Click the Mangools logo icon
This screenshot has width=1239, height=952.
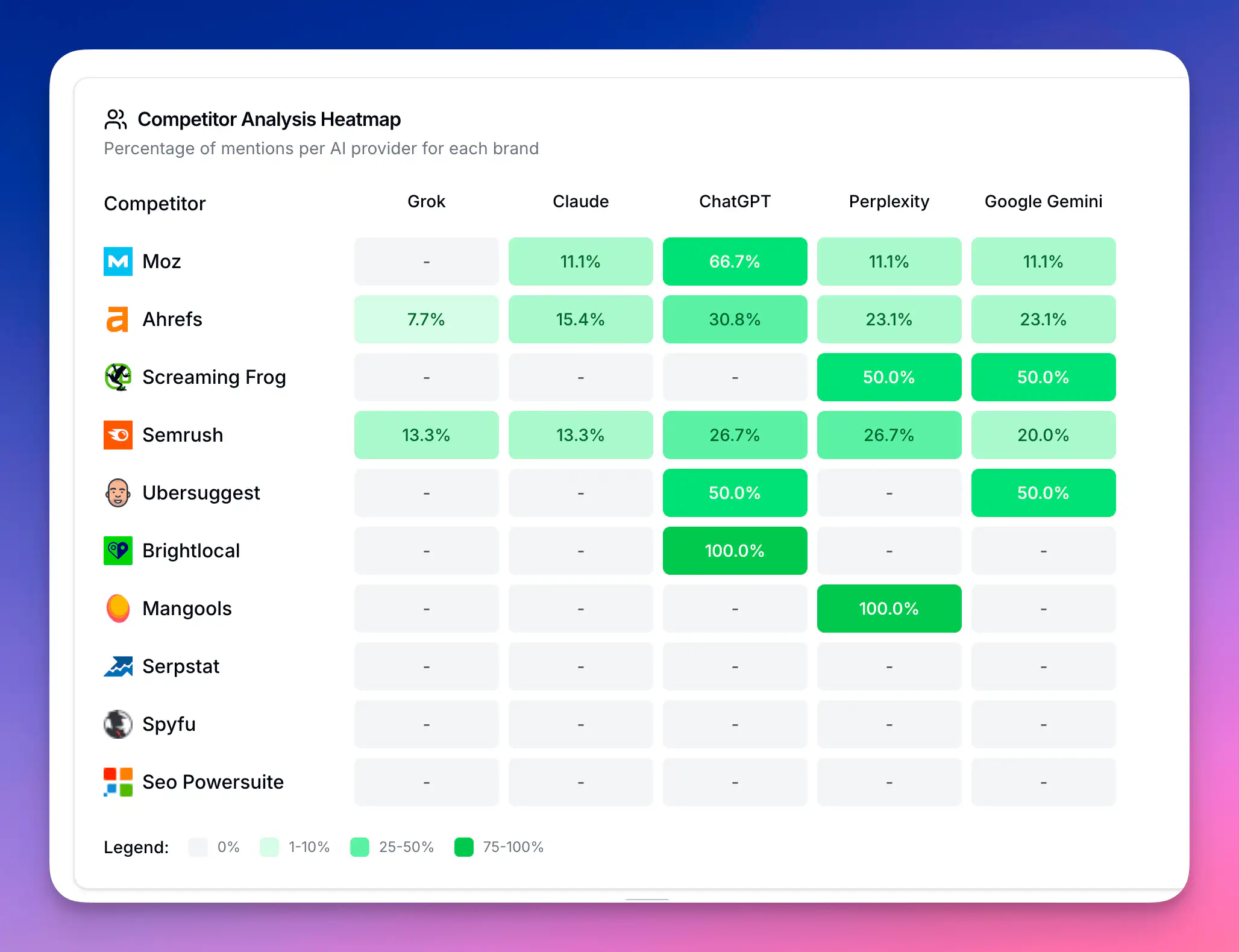[x=118, y=609]
